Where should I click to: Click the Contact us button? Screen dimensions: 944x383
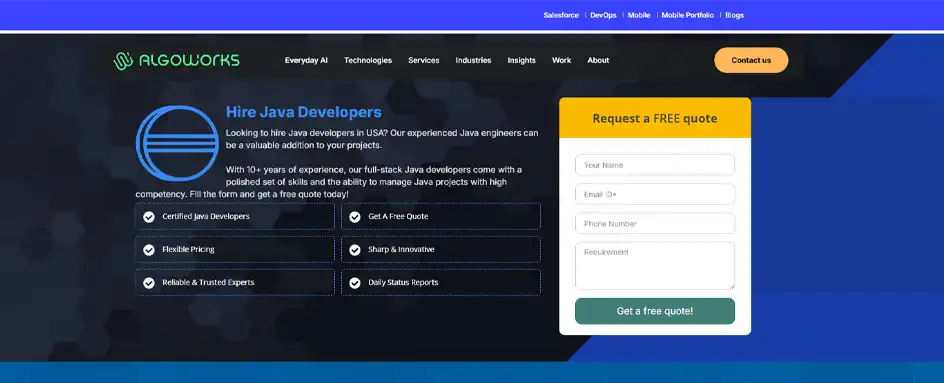click(751, 60)
